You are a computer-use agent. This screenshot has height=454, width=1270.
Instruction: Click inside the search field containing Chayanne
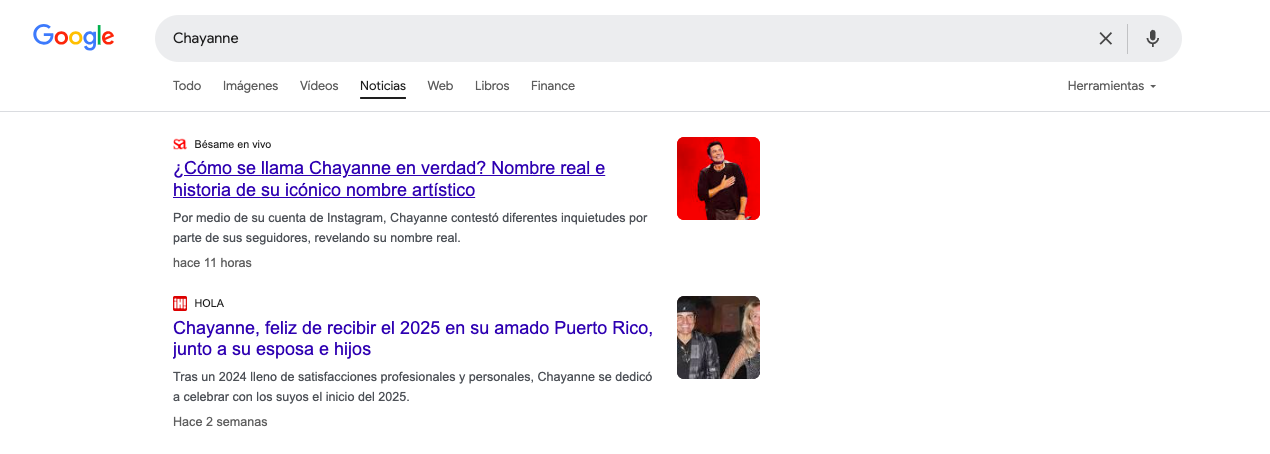point(620,38)
